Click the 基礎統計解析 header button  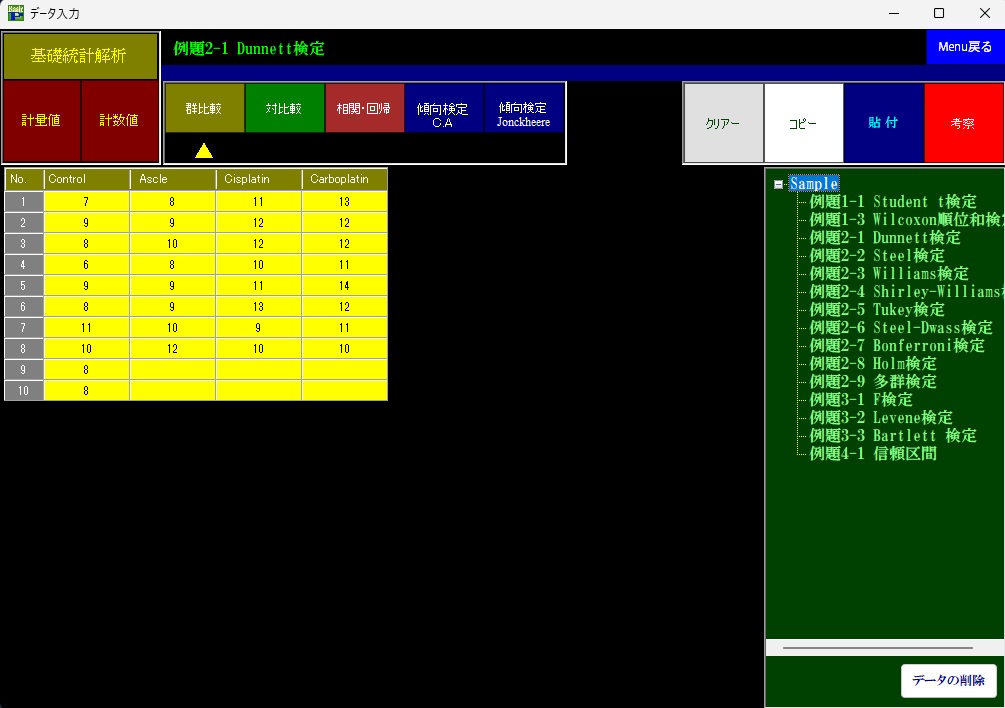tap(80, 56)
